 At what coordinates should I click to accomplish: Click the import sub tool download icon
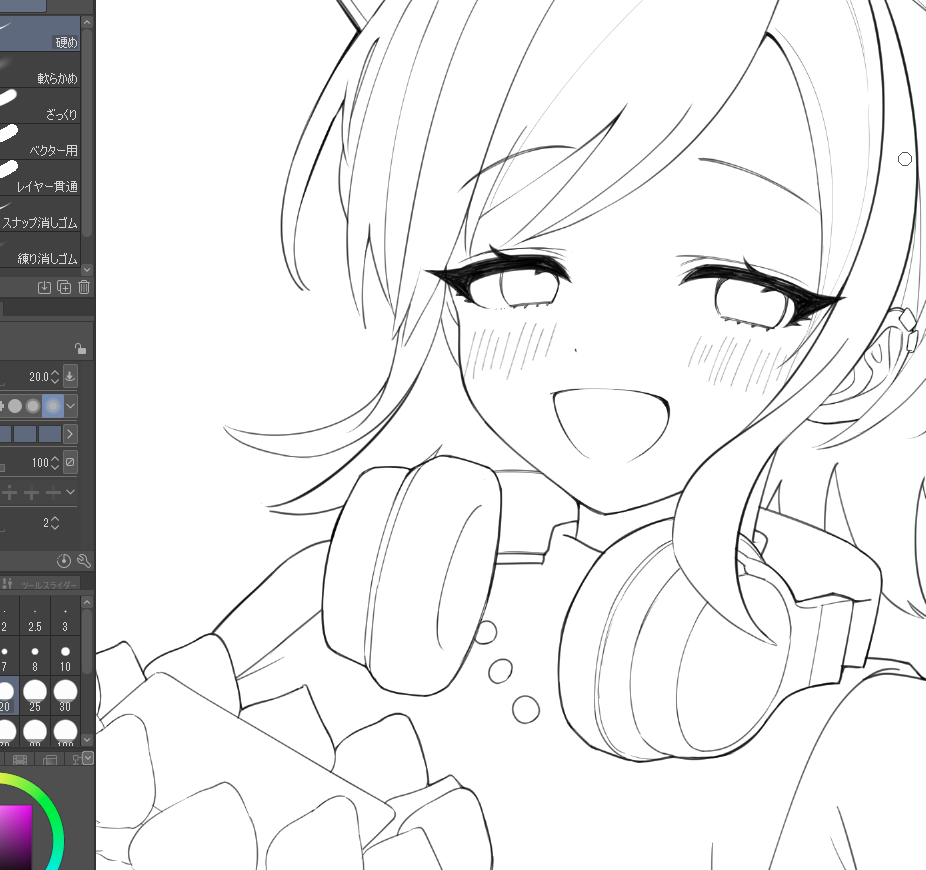44,287
